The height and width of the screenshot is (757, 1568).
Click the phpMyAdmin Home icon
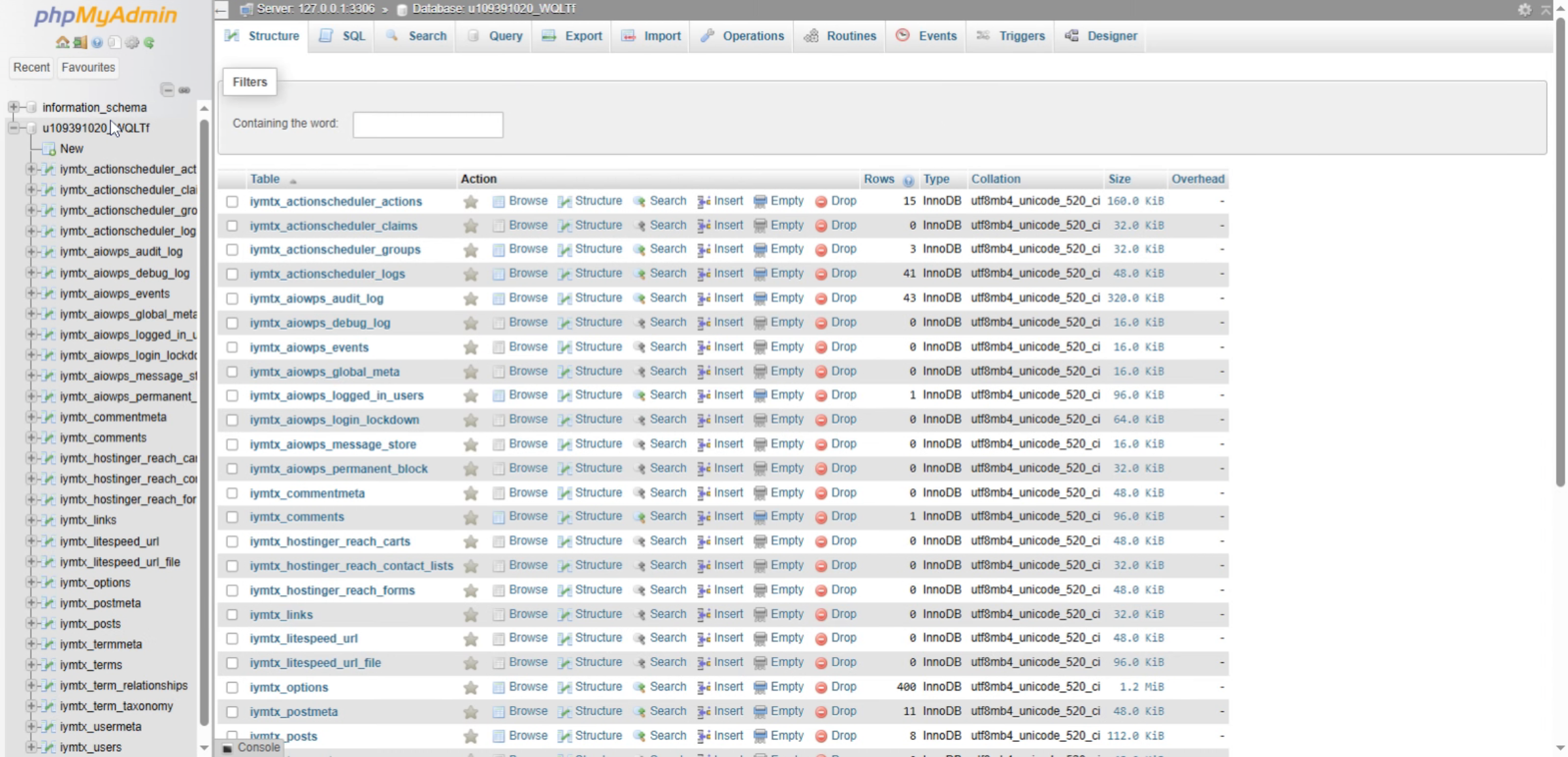pos(62,42)
